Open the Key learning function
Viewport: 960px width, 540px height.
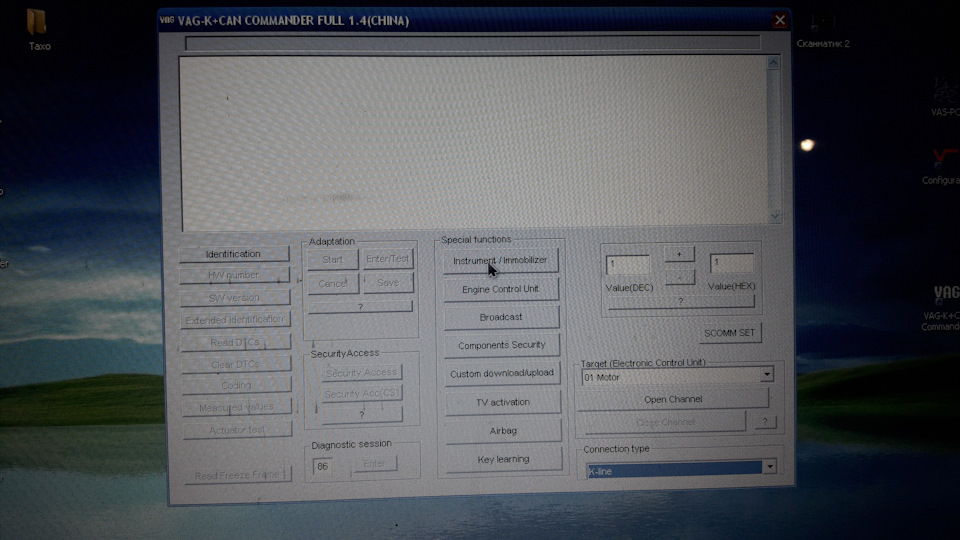click(504, 459)
